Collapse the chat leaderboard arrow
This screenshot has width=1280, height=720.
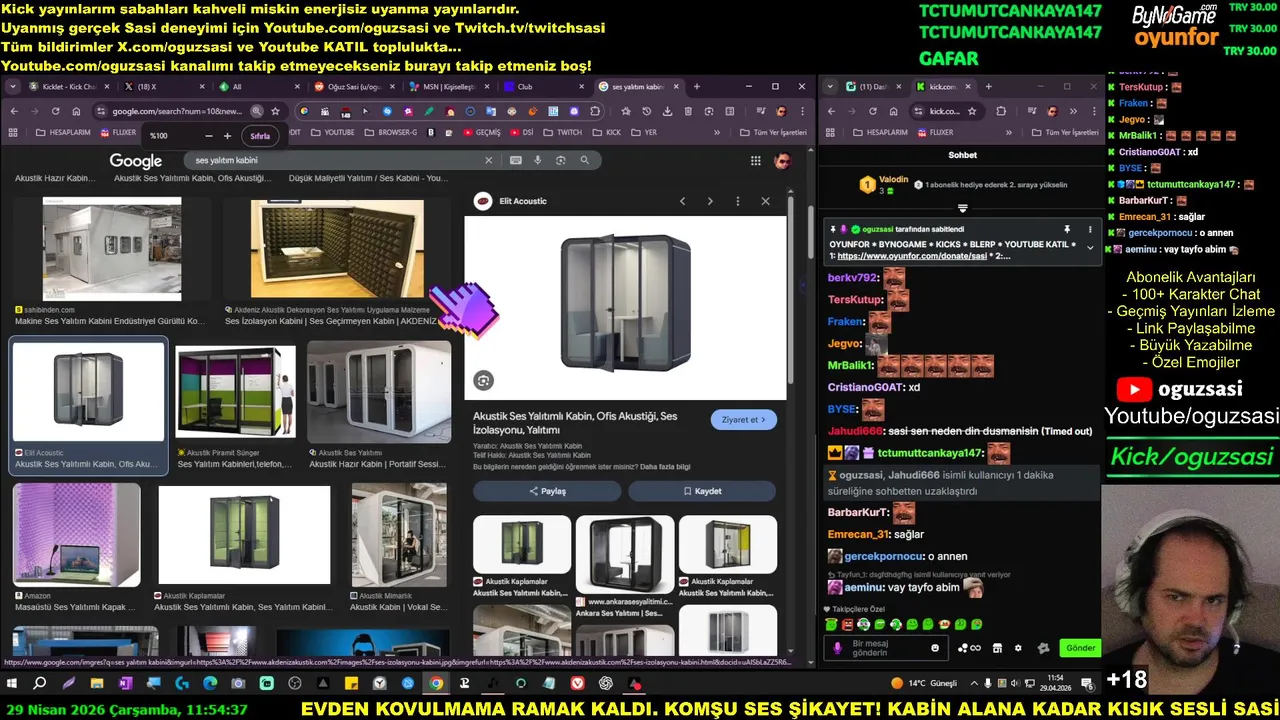(x=963, y=209)
